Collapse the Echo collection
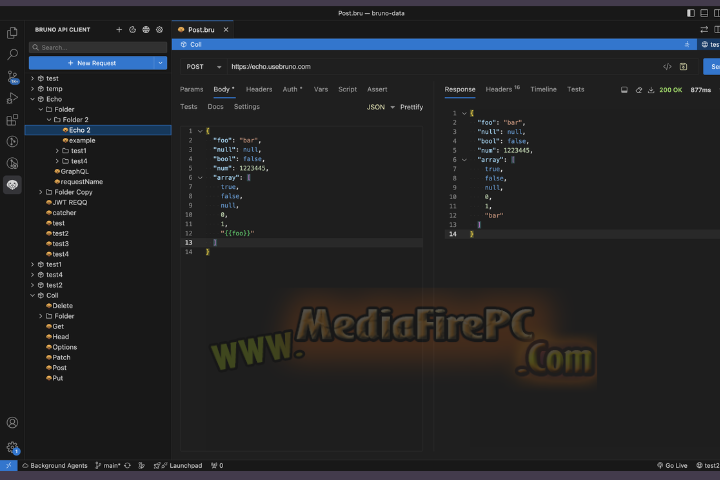The height and width of the screenshot is (480, 720). (32, 99)
